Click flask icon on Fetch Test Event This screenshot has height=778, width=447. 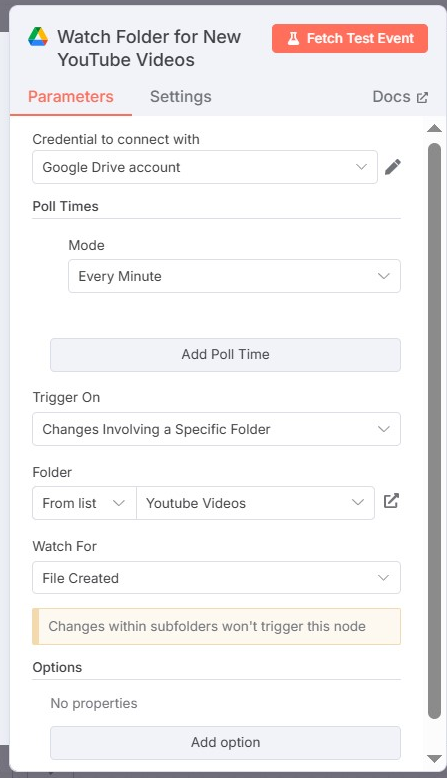(293, 39)
